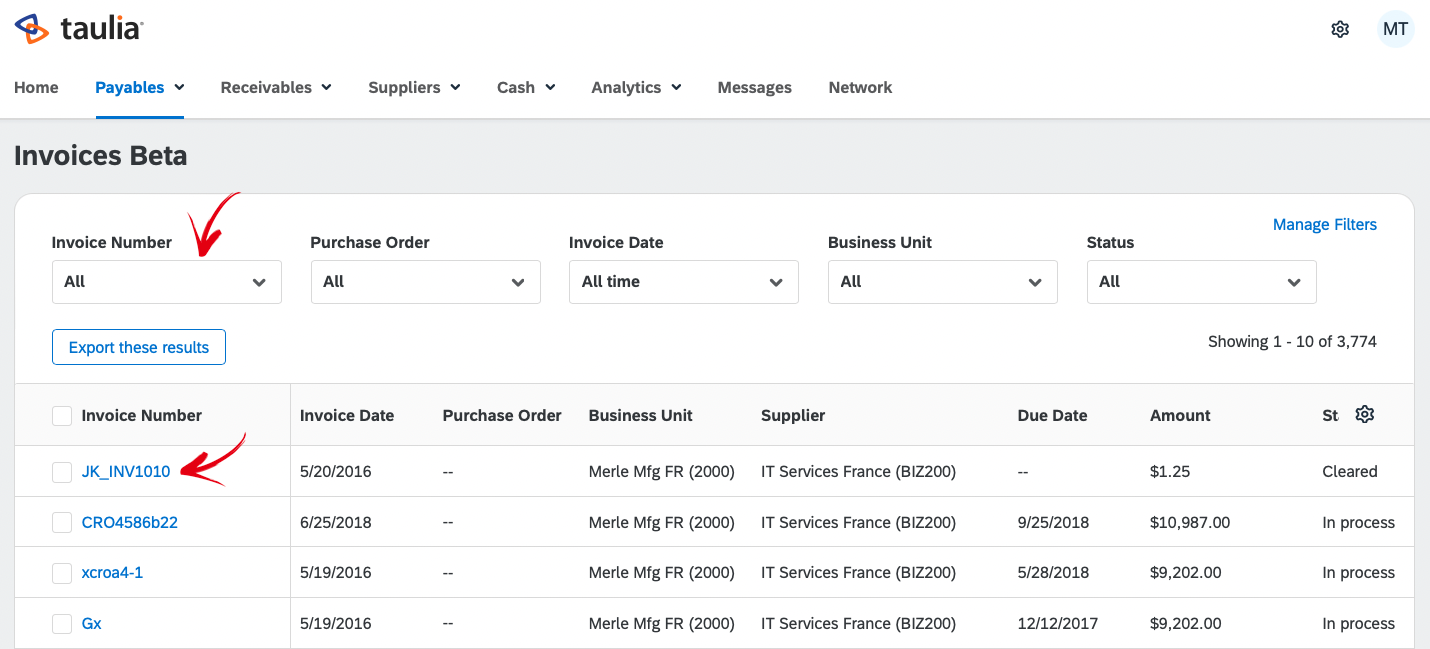1430x649 pixels.
Task: Expand the Purchase Order filter dropdown
Action: click(426, 282)
